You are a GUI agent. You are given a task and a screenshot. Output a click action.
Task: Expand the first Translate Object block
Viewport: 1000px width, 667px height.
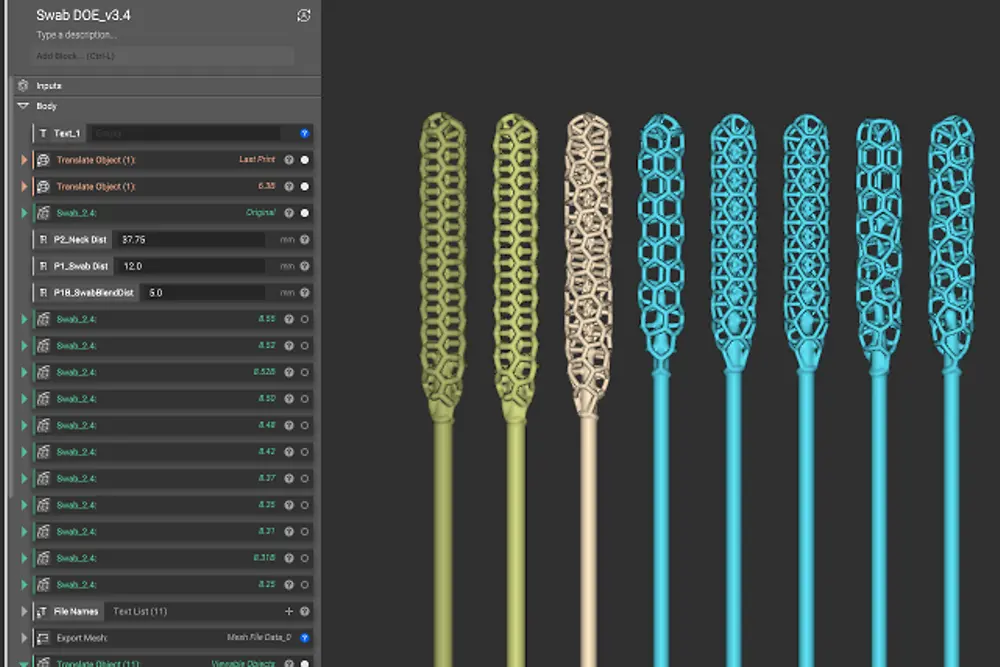point(23,160)
